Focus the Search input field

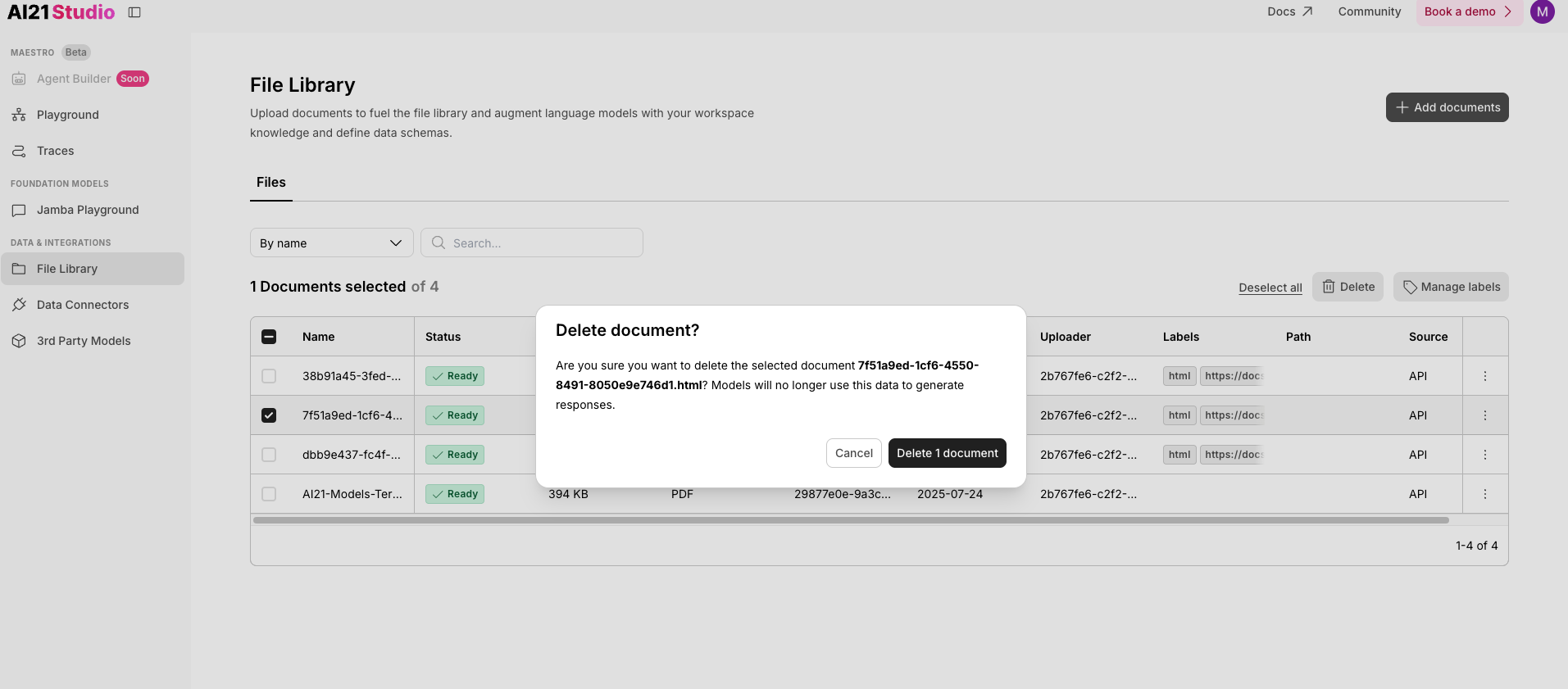click(532, 243)
